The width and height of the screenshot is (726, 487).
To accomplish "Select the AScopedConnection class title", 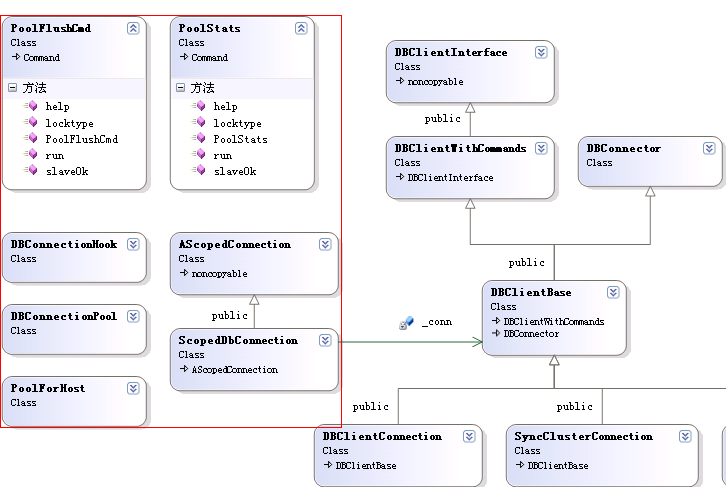I will tap(235, 244).
